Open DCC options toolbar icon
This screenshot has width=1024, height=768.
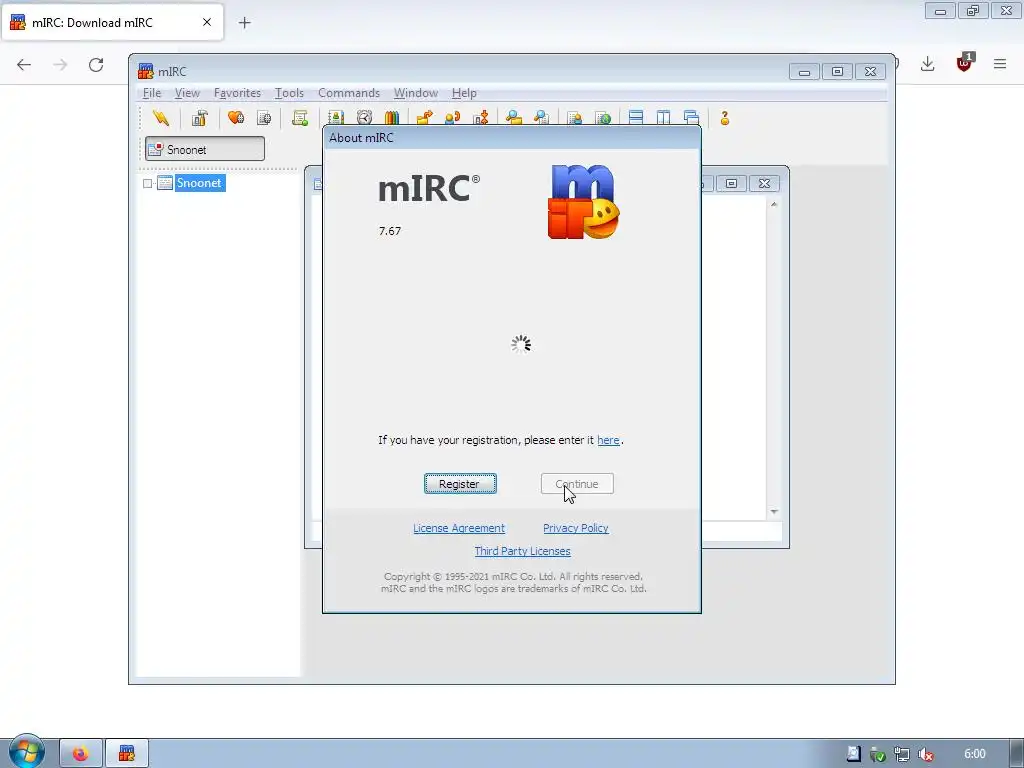481,118
